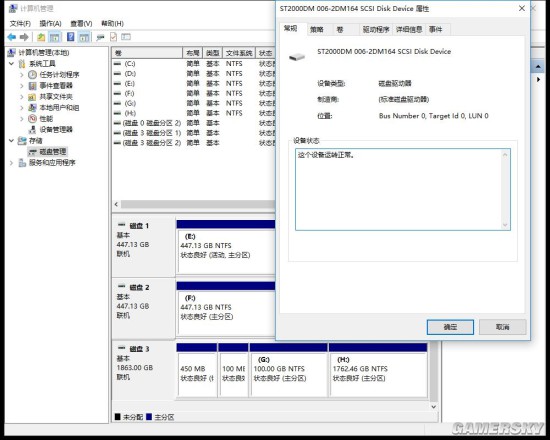Click the 存储 storage icon in tree
Viewport: 550px width, 440px height.
click(22, 141)
